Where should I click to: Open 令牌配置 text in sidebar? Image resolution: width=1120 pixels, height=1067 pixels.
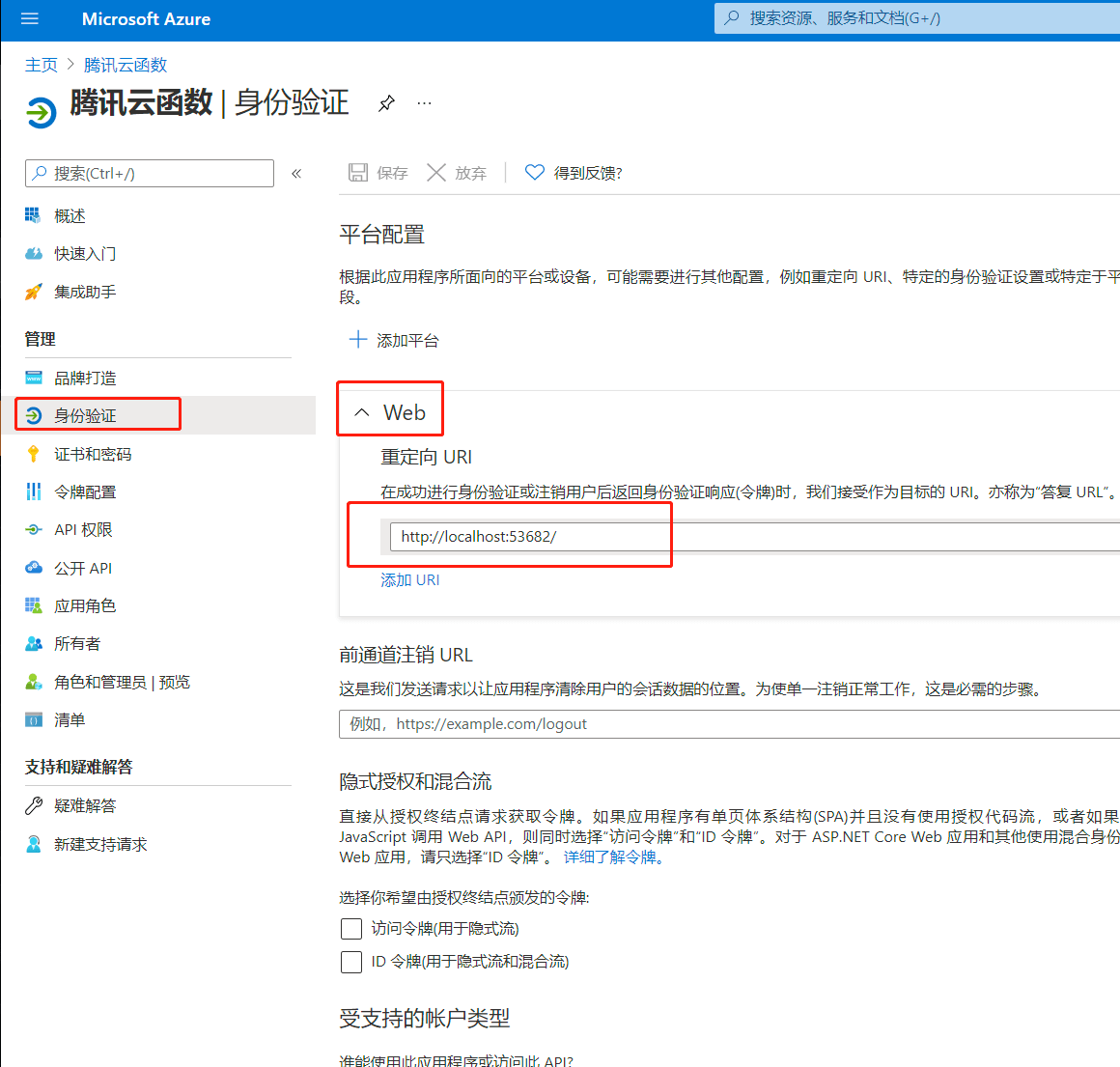pos(85,492)
